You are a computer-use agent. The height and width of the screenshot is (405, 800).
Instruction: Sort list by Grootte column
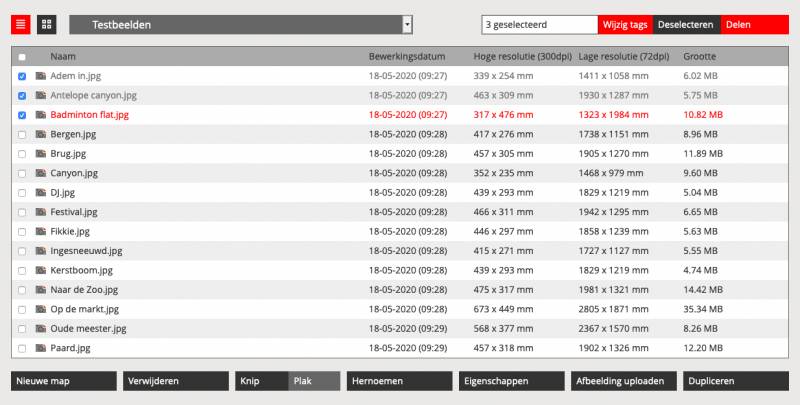point(700,57)
